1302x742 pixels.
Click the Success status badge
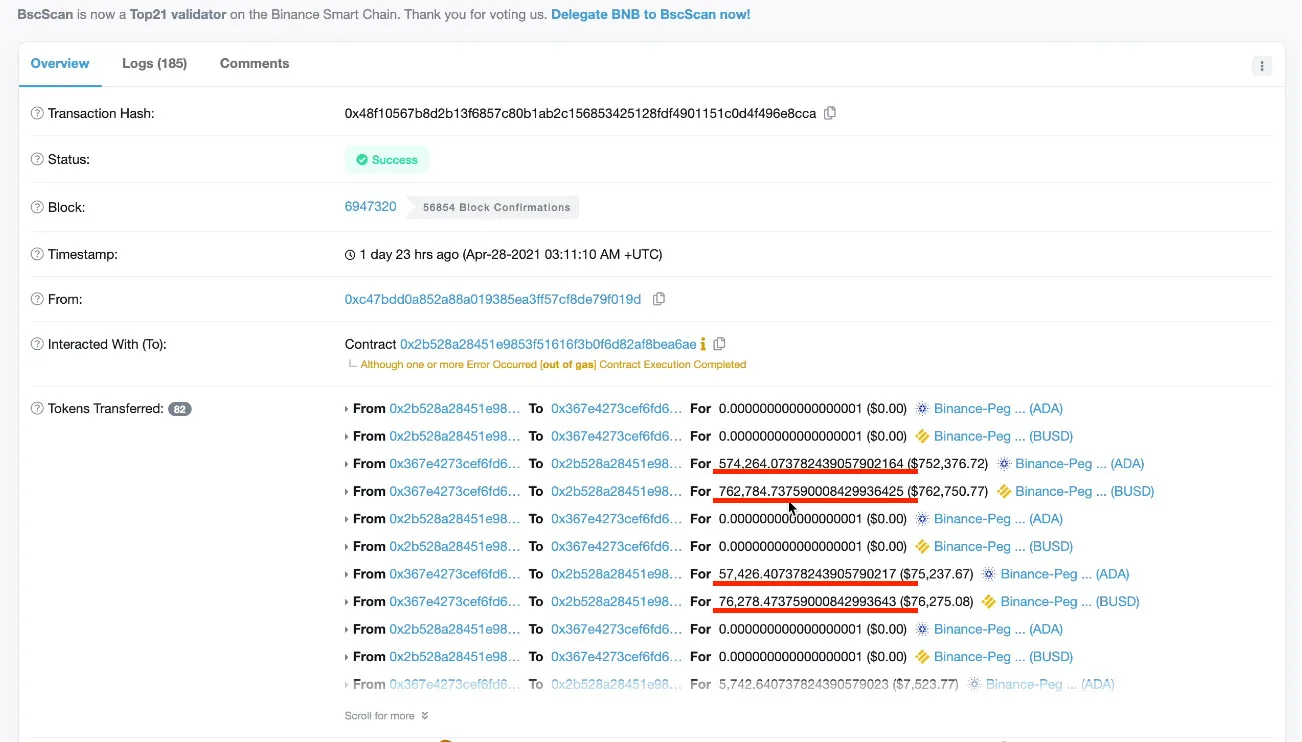(x=387, y=160)
